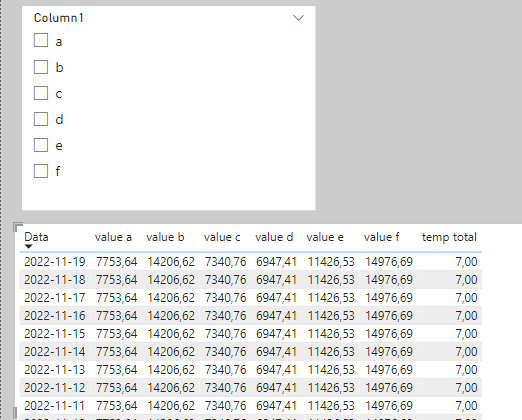Select the 2022-11-12 date cell
The width and height of the screenshot is (522, 420).
pyautogui.click(x=55, y=388)
